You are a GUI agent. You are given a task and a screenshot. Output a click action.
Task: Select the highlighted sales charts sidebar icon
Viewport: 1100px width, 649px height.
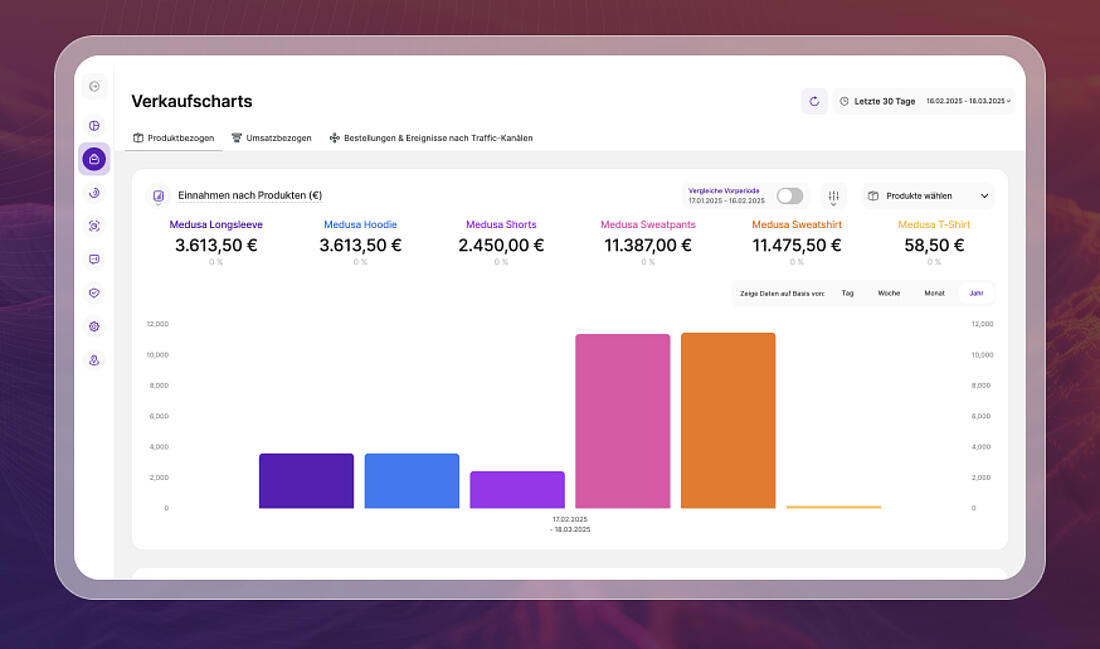94,159
